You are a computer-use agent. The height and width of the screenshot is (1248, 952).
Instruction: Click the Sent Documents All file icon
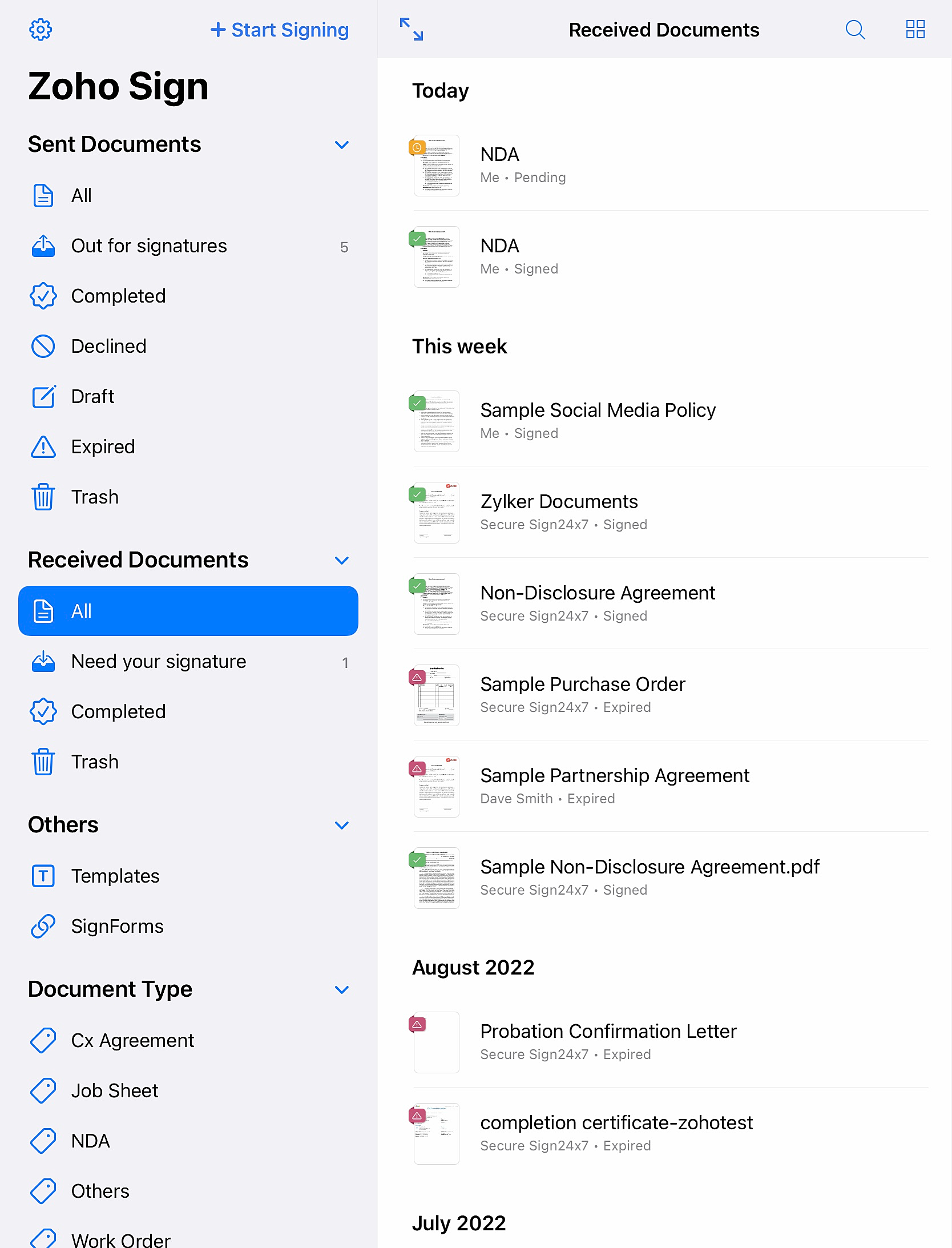point(43,196)
